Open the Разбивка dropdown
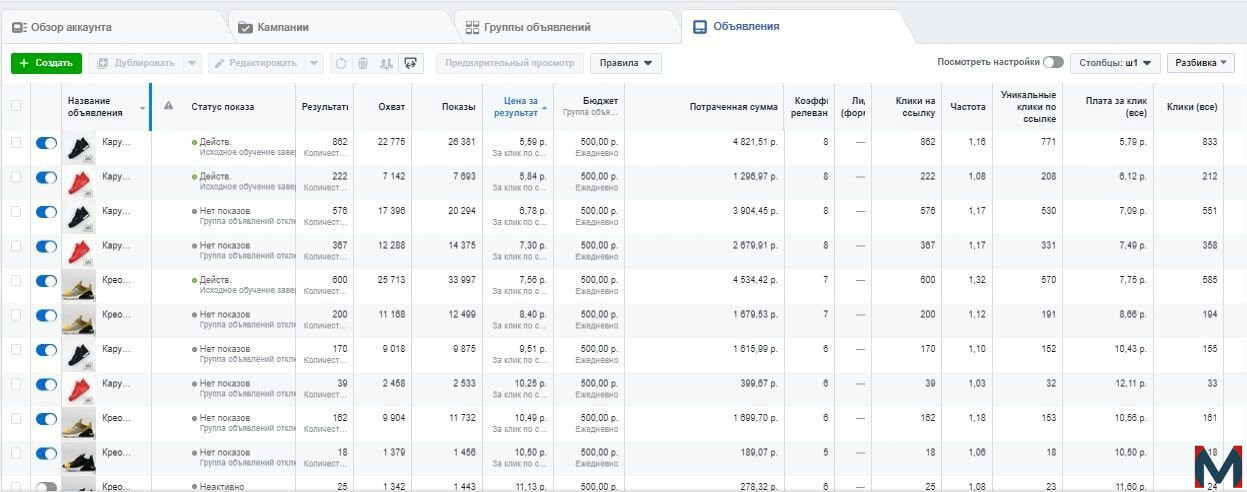 pyautogui.click(x=1201, y=63)
